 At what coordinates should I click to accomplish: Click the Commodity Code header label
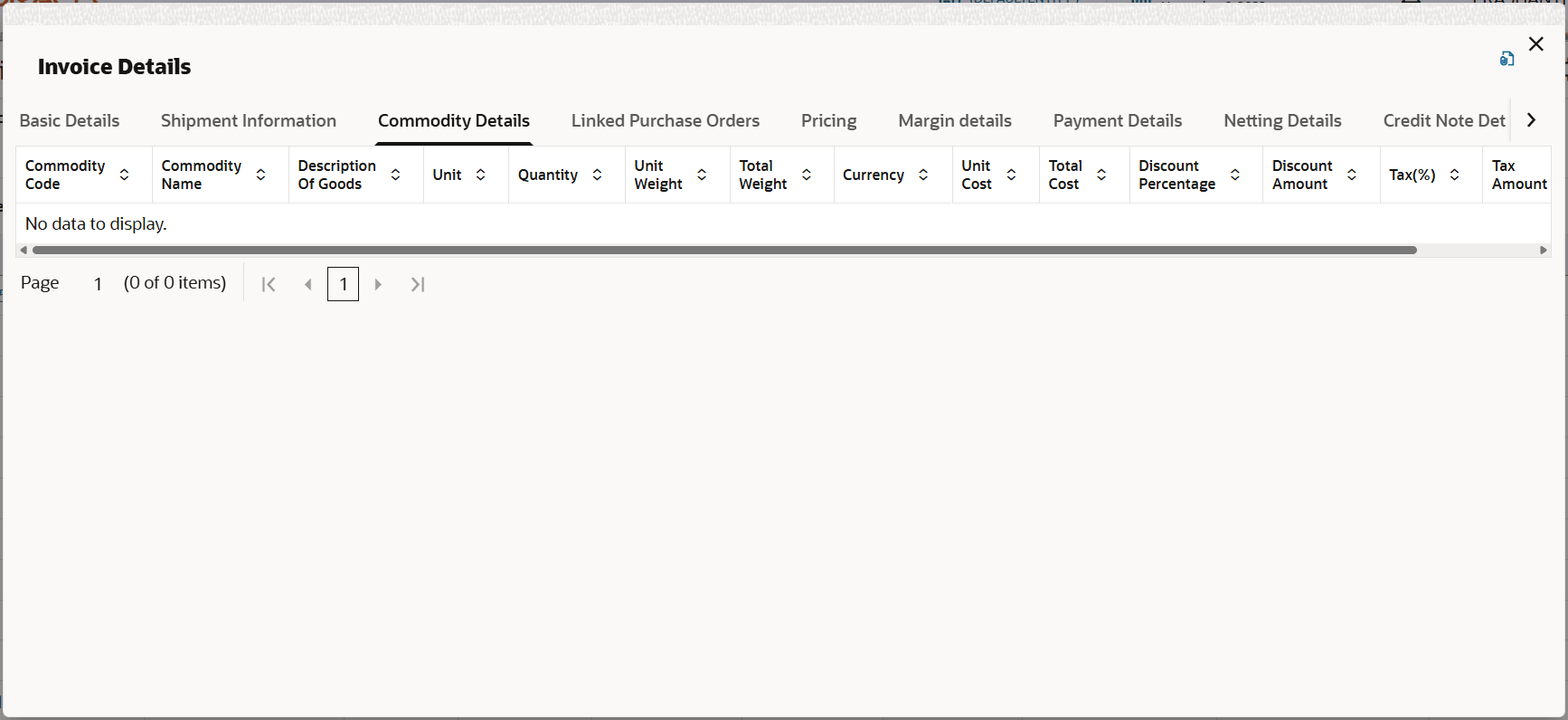[65, 175]
